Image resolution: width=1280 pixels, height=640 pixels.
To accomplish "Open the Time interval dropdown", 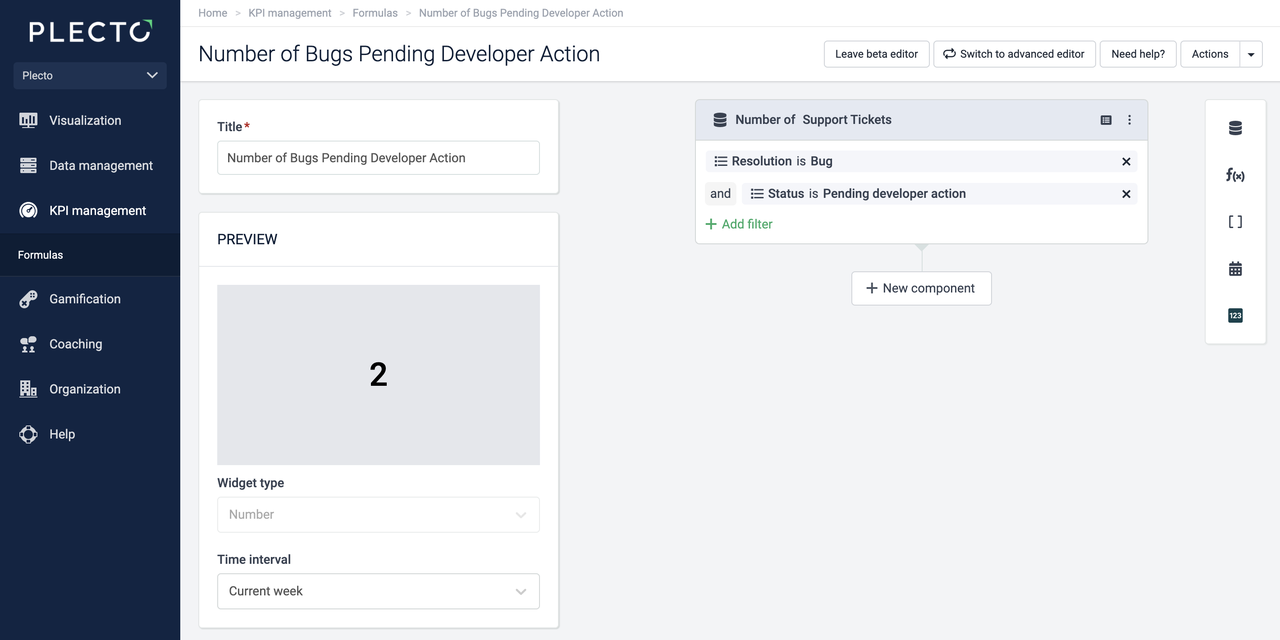I will click(x=378, y=591).
